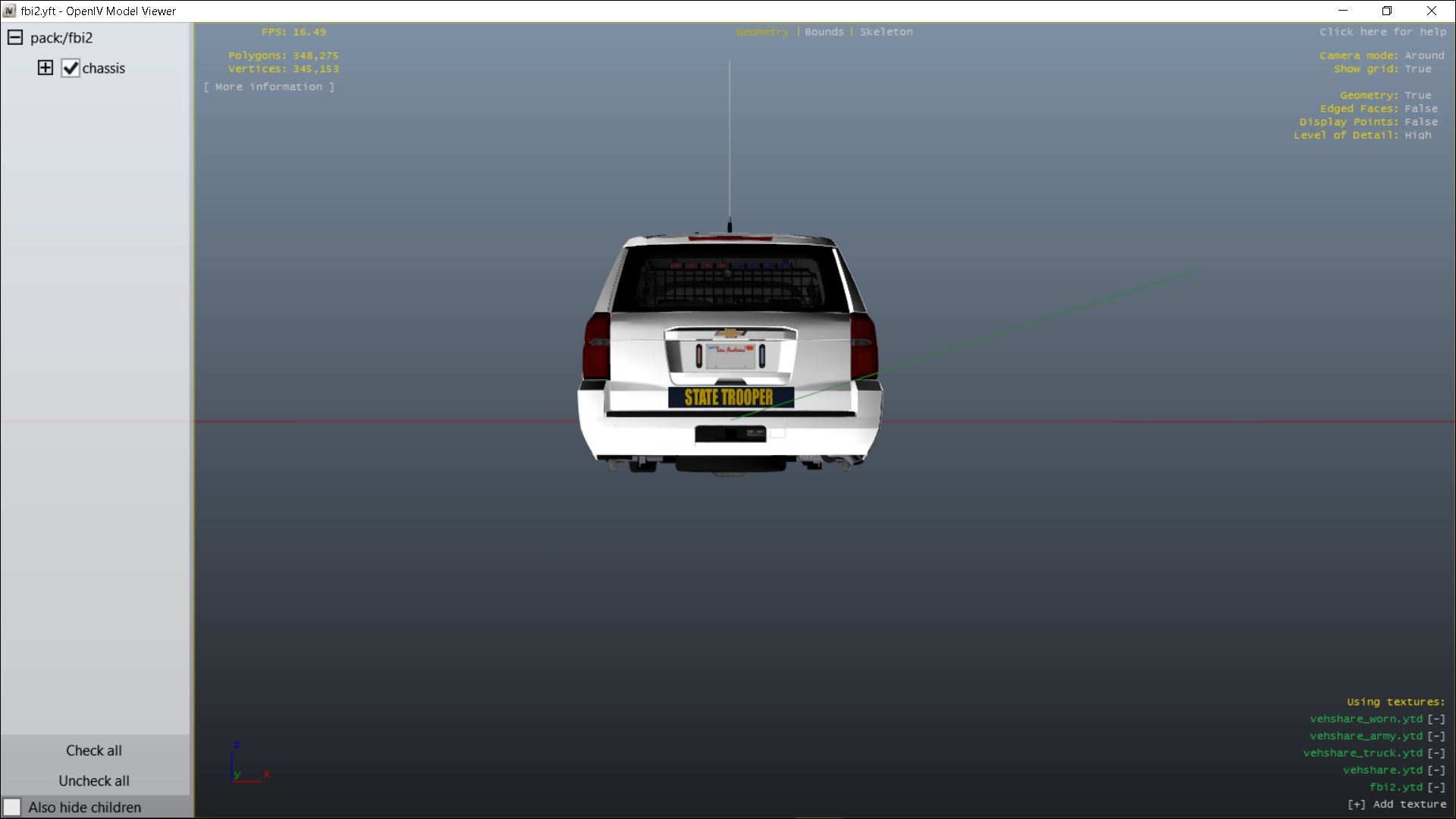Remove the vehshare.ytd texture using [-]
This screenshot has height=819, width=1456.
pos(1436,770)
